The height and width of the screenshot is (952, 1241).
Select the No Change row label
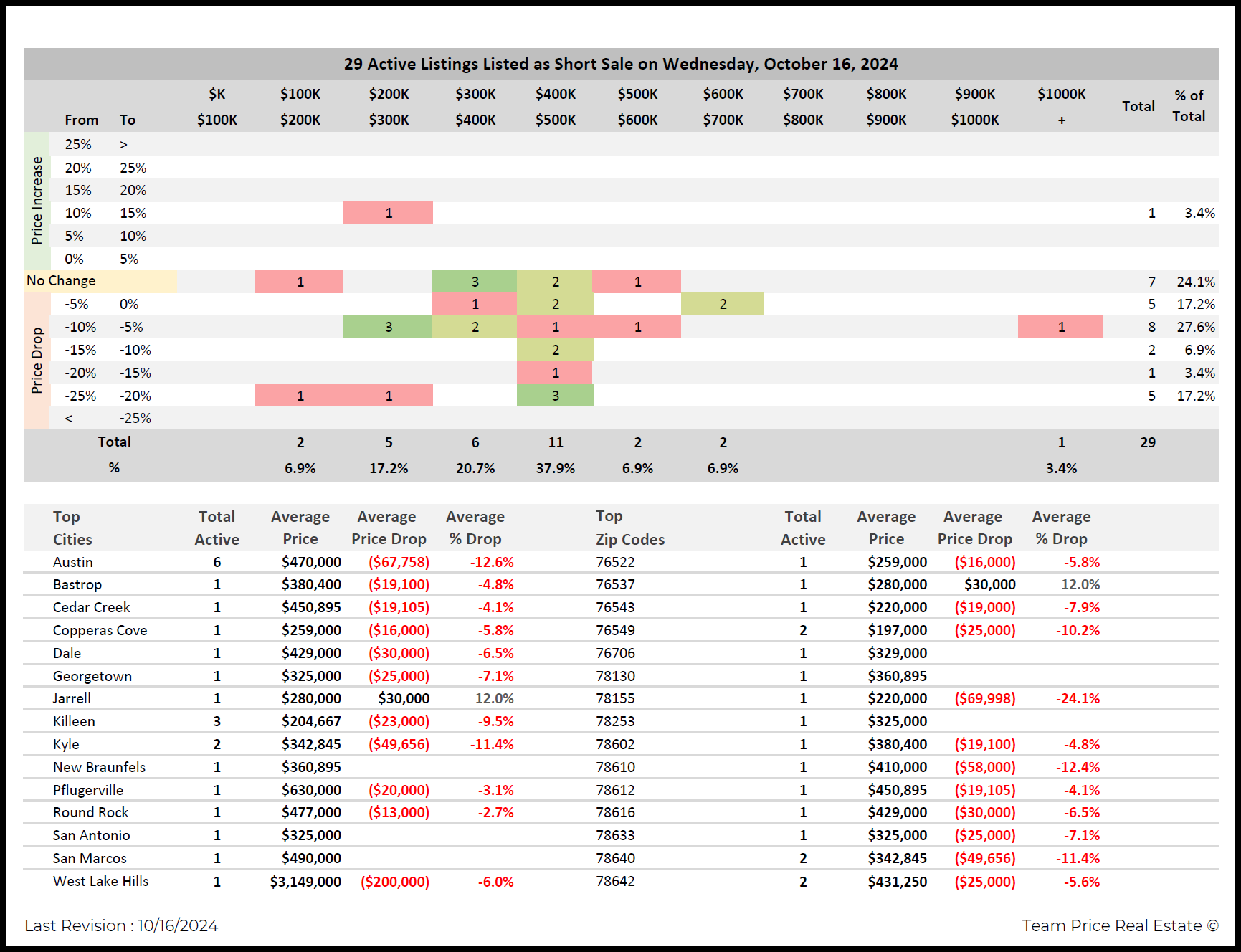[x=61, y=281]
